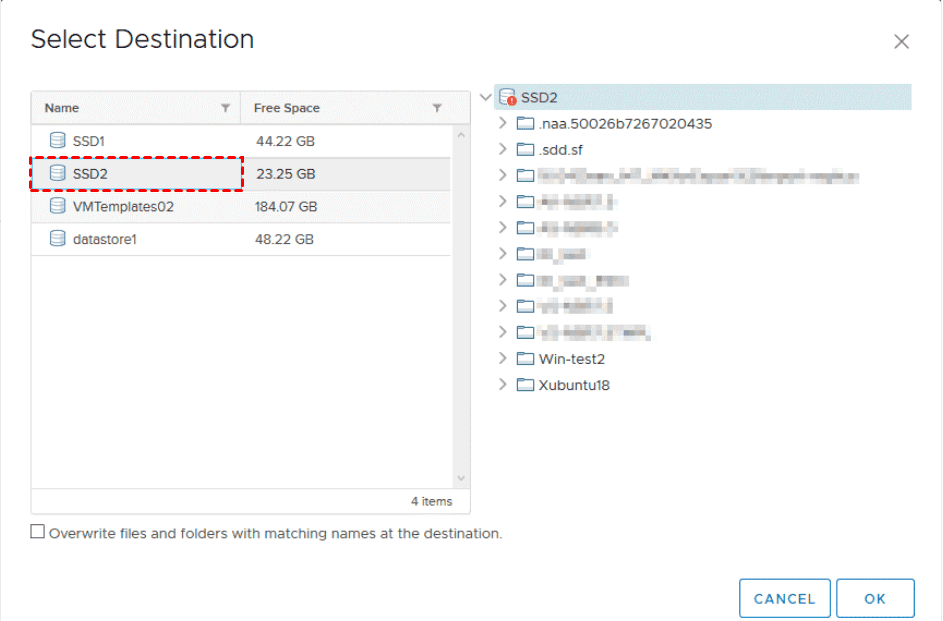Click the CANCEL button

[x=784, y=598]
